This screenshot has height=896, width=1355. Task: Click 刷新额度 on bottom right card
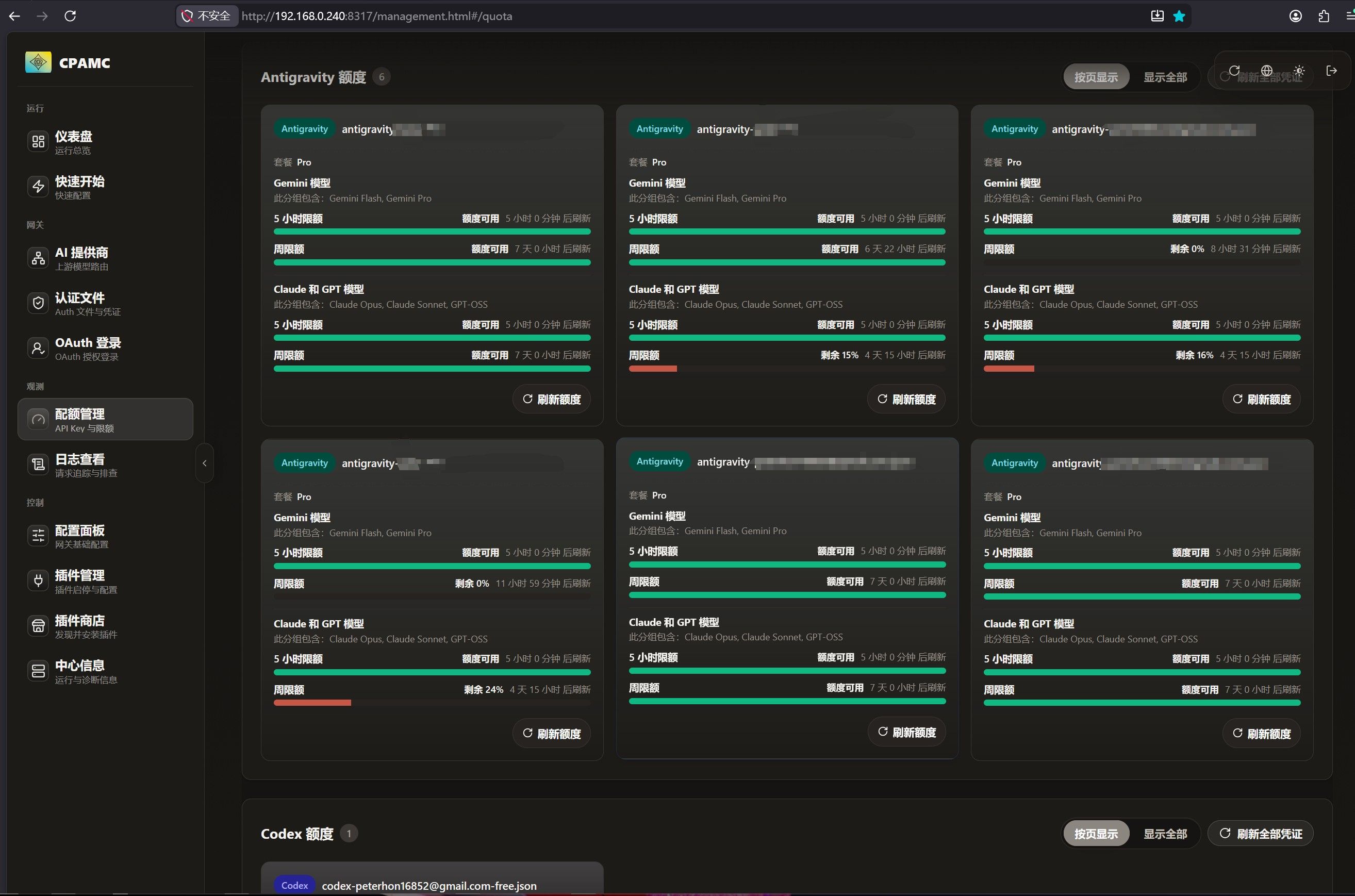[1261, 733]
